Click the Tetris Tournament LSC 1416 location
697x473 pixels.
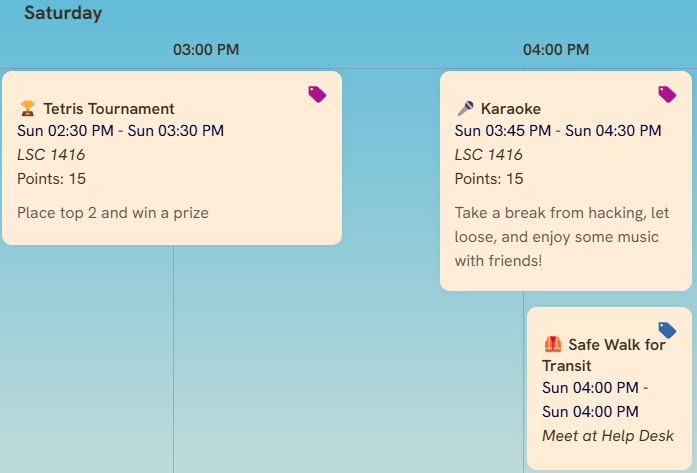click(x=51, y=155)
